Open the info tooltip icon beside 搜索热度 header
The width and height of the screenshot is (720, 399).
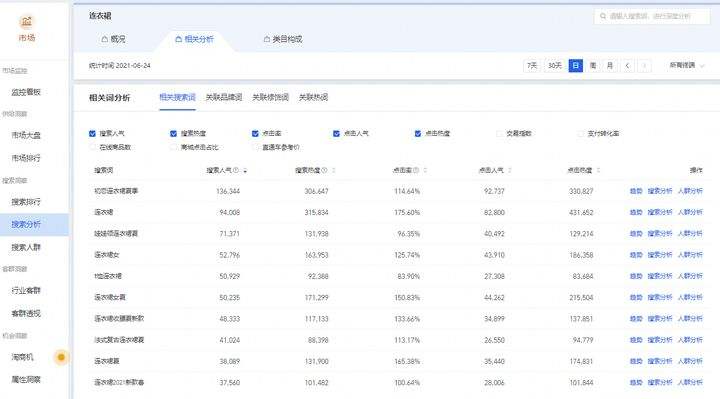pyautogui.click(x=324, y=170)
